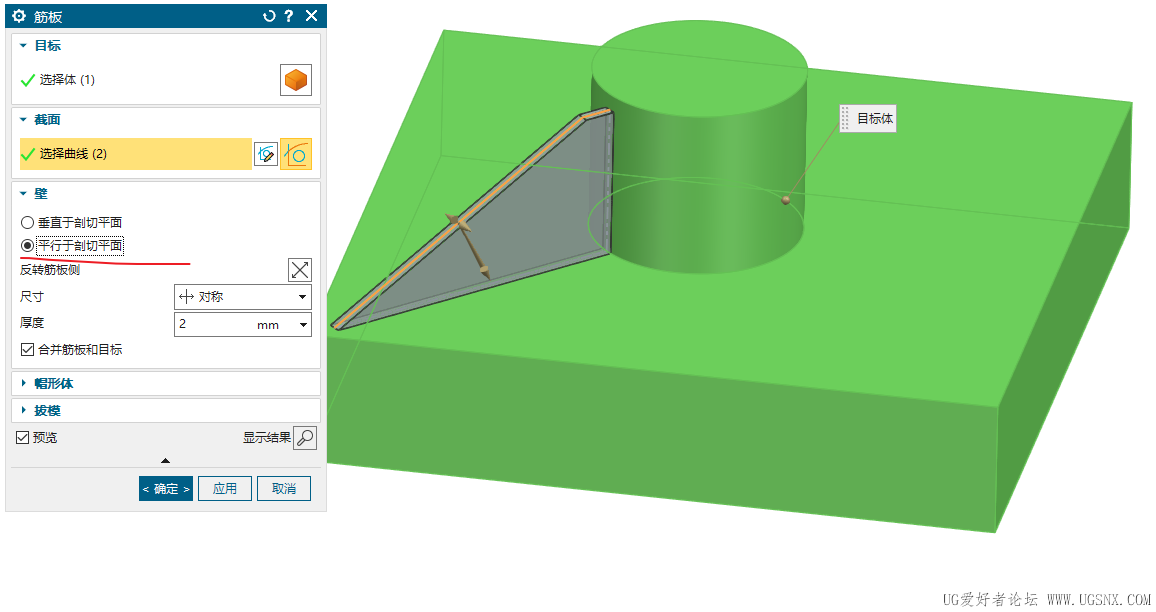1156x612 pixels.
Task: Click the gear icon in dialog title
Action: tap(18, 16)
